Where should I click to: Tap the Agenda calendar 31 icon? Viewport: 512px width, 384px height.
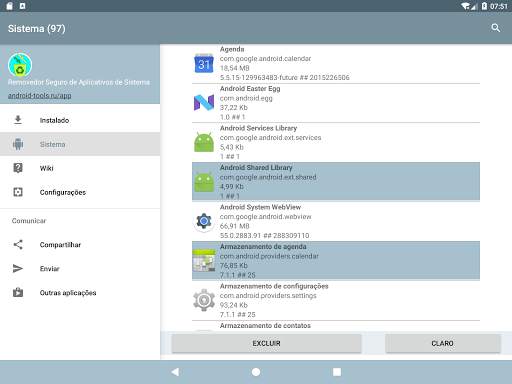tap(204, 63)
